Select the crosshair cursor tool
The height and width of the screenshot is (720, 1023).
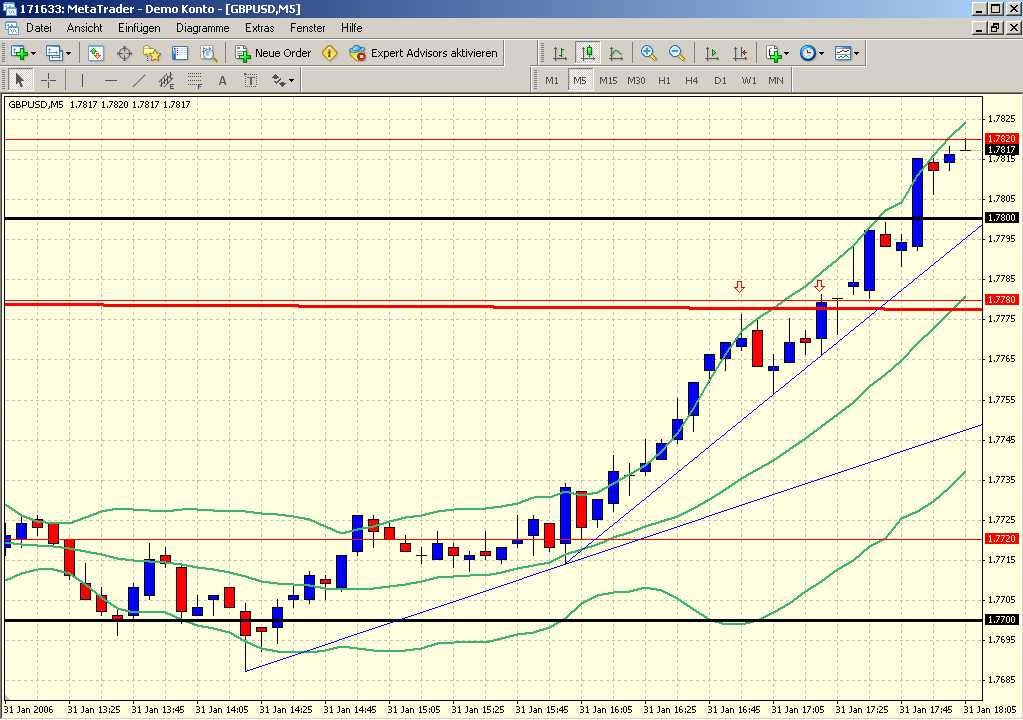pyautogui.click(x=47, y=80)
